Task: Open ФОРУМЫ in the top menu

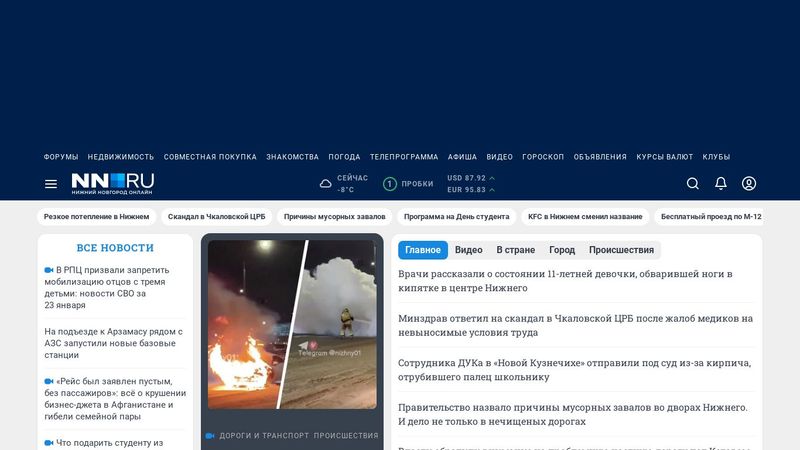Action: pos(61,157)
